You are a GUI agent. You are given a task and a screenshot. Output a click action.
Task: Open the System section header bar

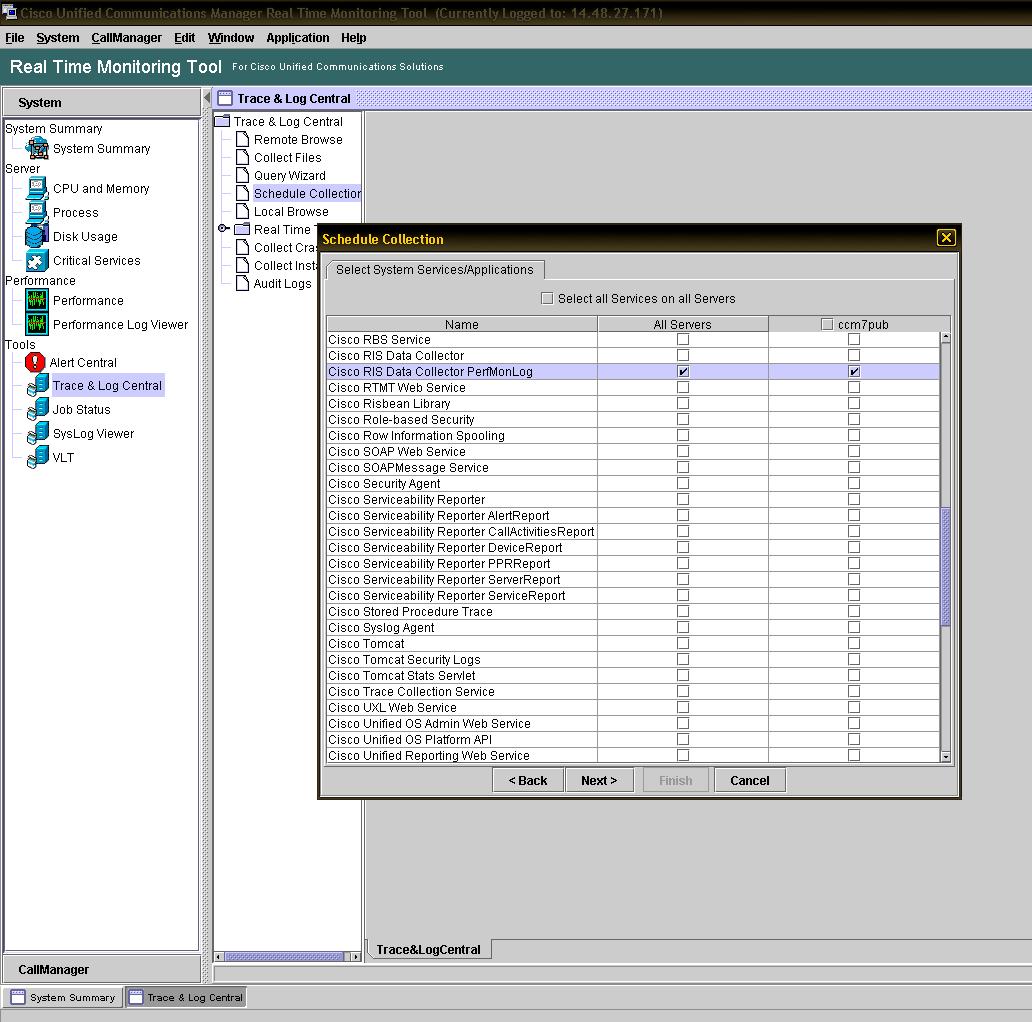[x=101, y=103]
